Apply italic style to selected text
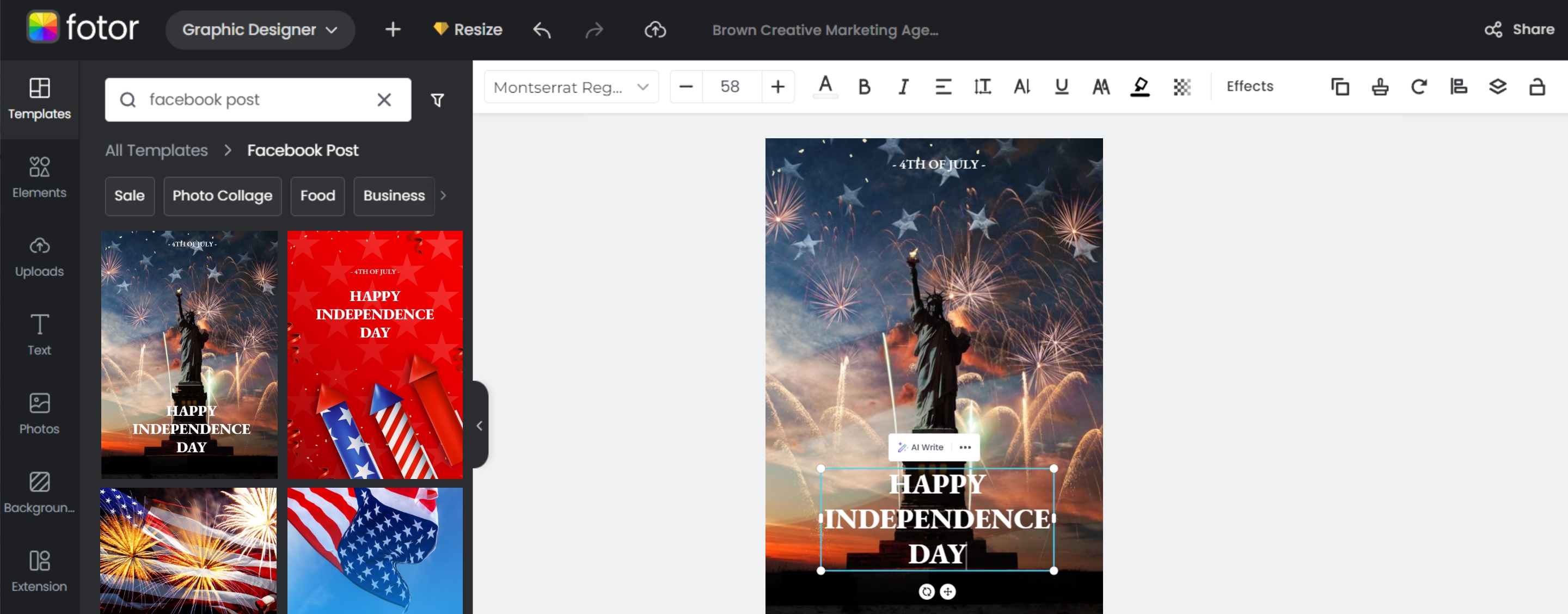 click(903, 87)
